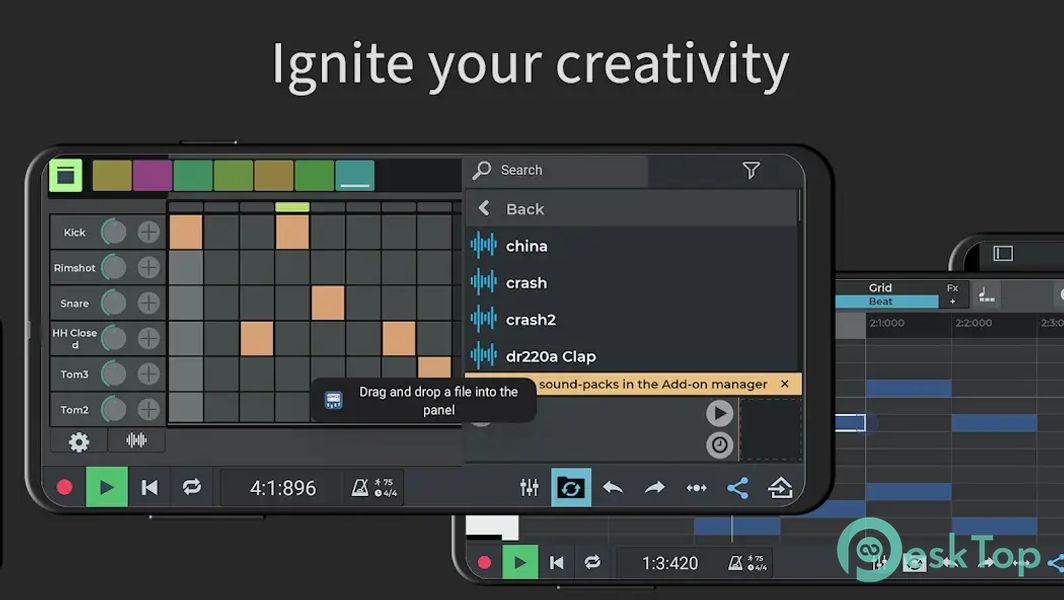Screen dimensions: 1064x600
Task: Toggle loop in second phone transport
Action: (x=592, y=562)
